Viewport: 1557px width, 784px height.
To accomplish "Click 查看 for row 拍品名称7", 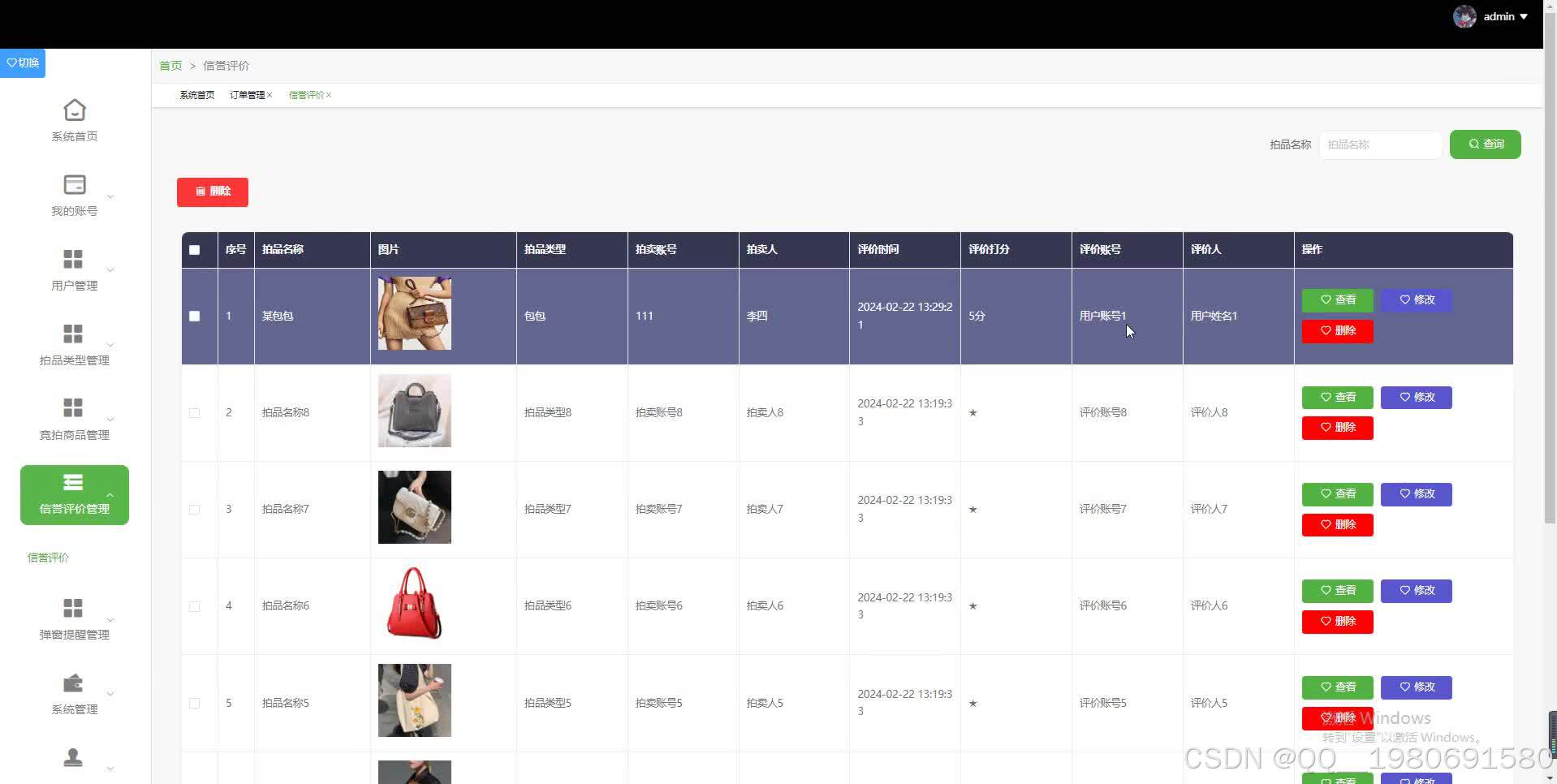I will [x=1337, y=494].
